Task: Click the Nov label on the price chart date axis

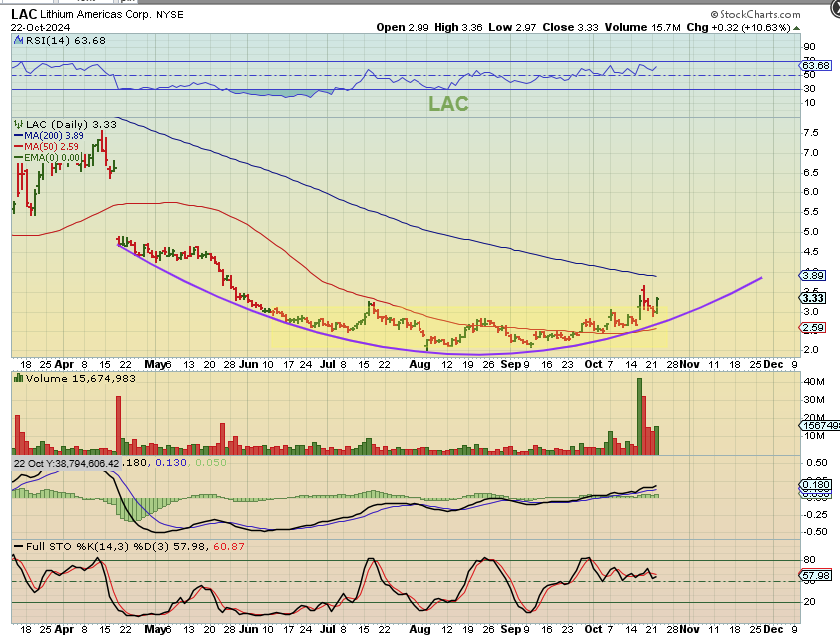Action: coord(689,365)
